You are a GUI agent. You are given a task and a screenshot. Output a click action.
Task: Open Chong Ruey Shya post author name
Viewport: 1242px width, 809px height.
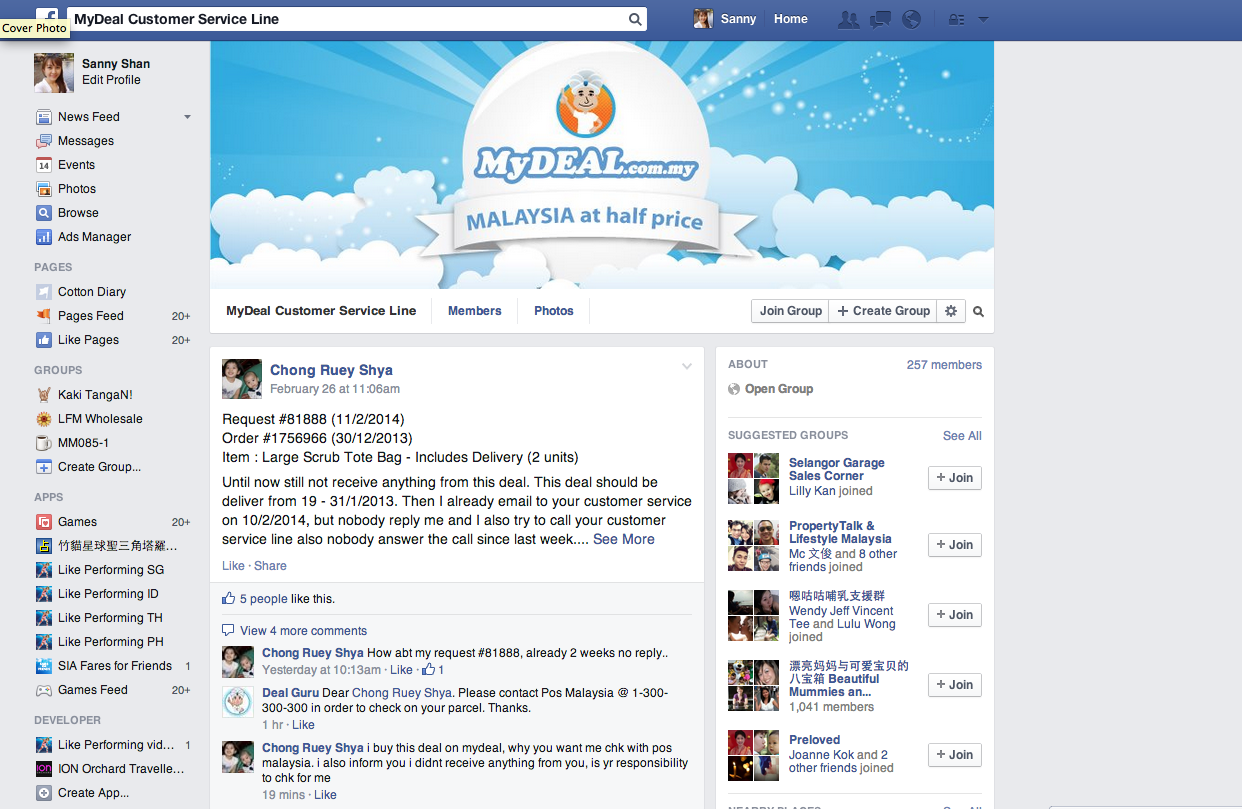pyautogui.click(x=331, y=370)
